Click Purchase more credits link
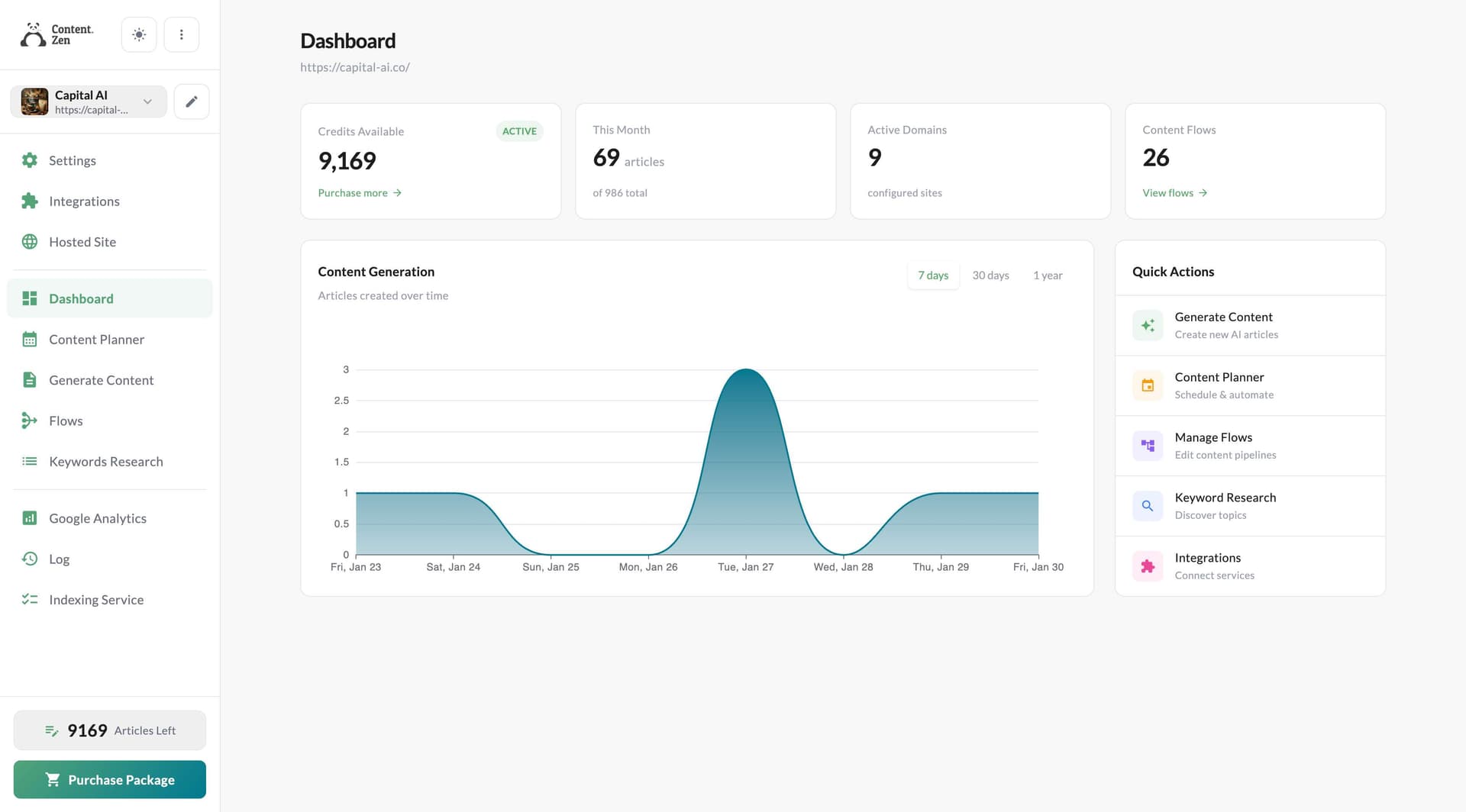1466x812 pixels. pos(353,192)
